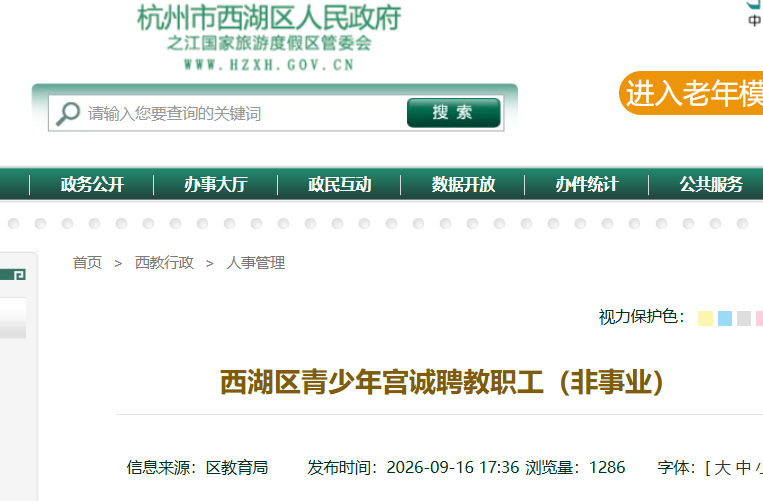
Task: Click the publish time 2026-09-16 17:36
Action: point(453,467)
